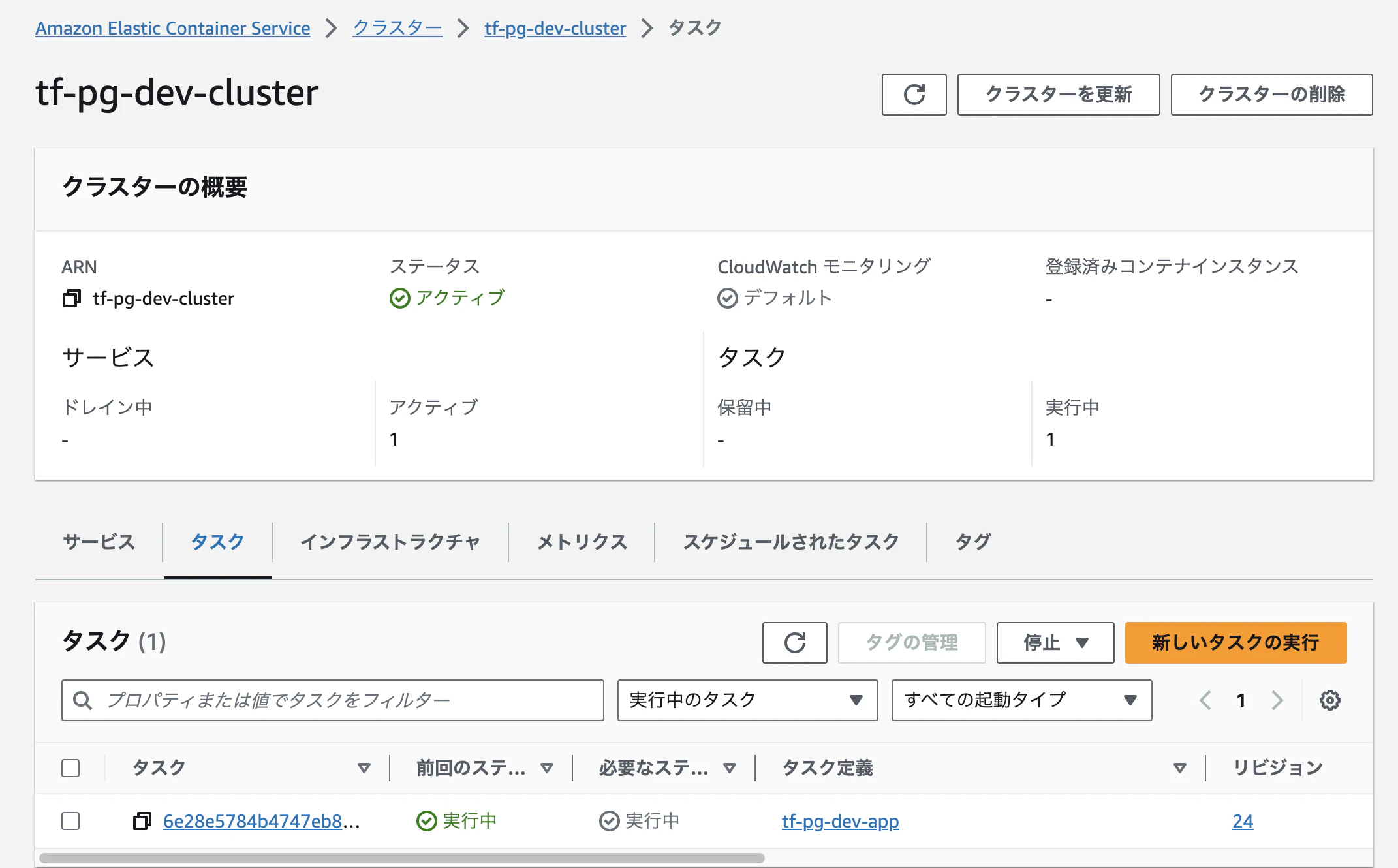This screenshot has height=868, width=1398.
Task: Open the スケジュールされたタスク tab
Action: (791, 542)
